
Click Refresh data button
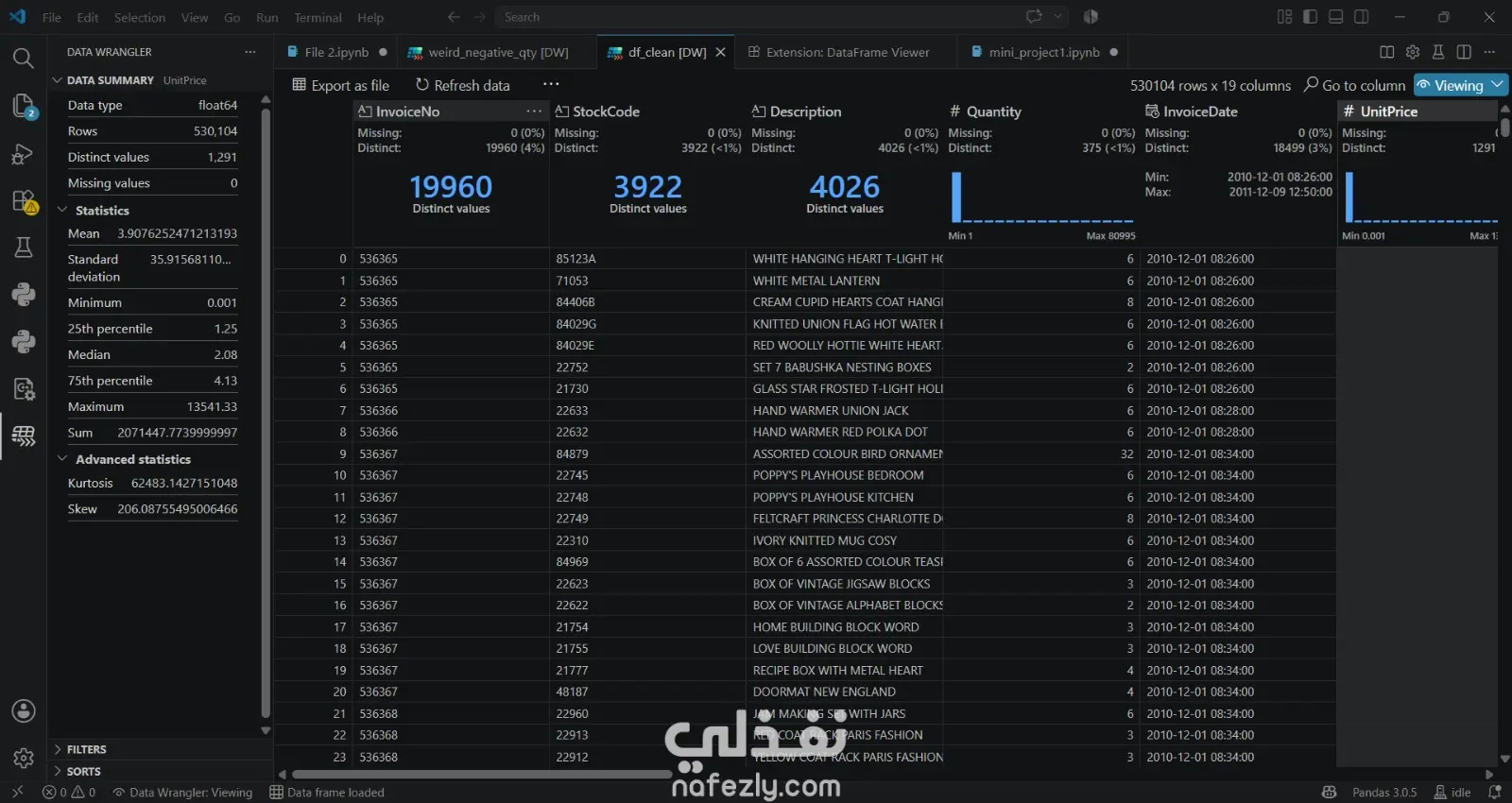pos(463,85)
